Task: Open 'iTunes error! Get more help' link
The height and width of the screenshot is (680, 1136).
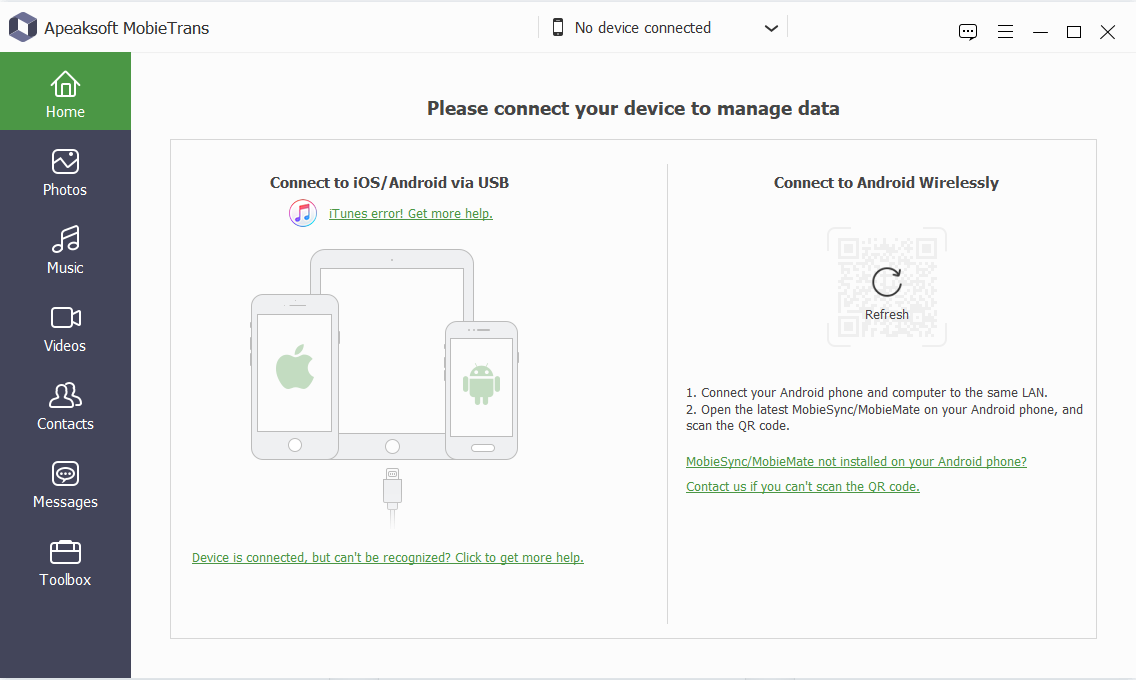Action: pos(410,213)
